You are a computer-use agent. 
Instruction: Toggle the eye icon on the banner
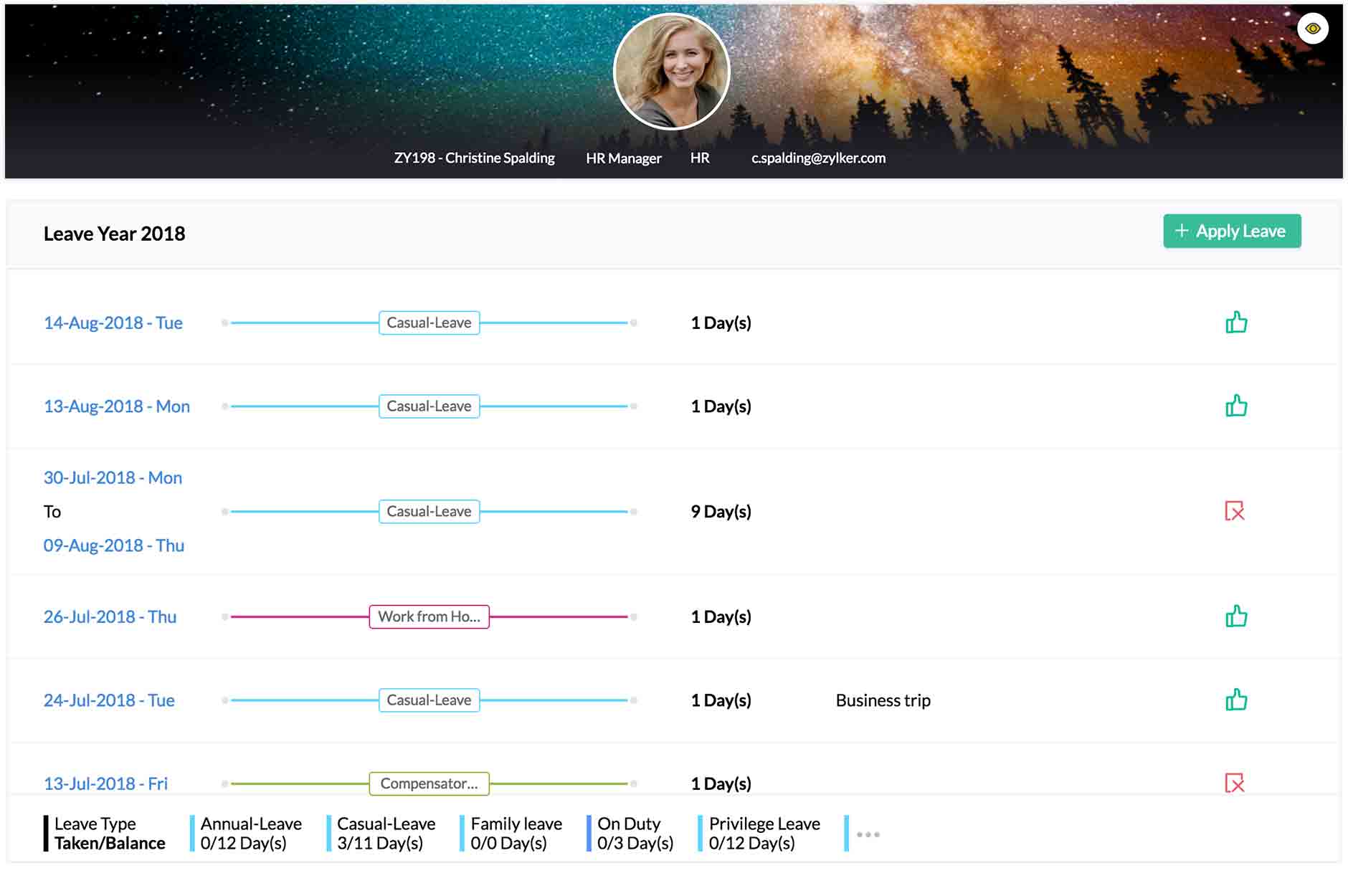click(x=1314, y=29)
